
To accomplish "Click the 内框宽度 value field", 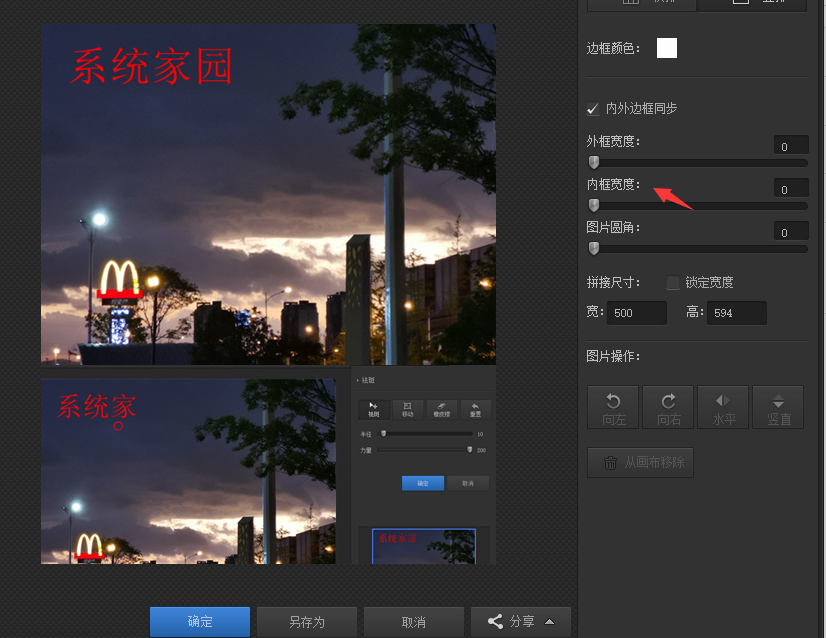I will click(791, 188).
